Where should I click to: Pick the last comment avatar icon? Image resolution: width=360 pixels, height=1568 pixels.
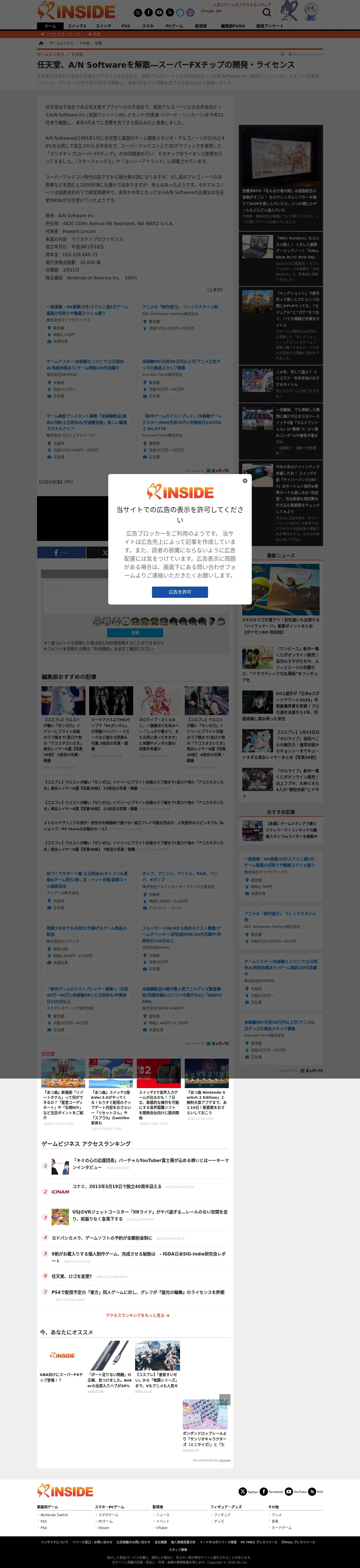click(221, 622)
